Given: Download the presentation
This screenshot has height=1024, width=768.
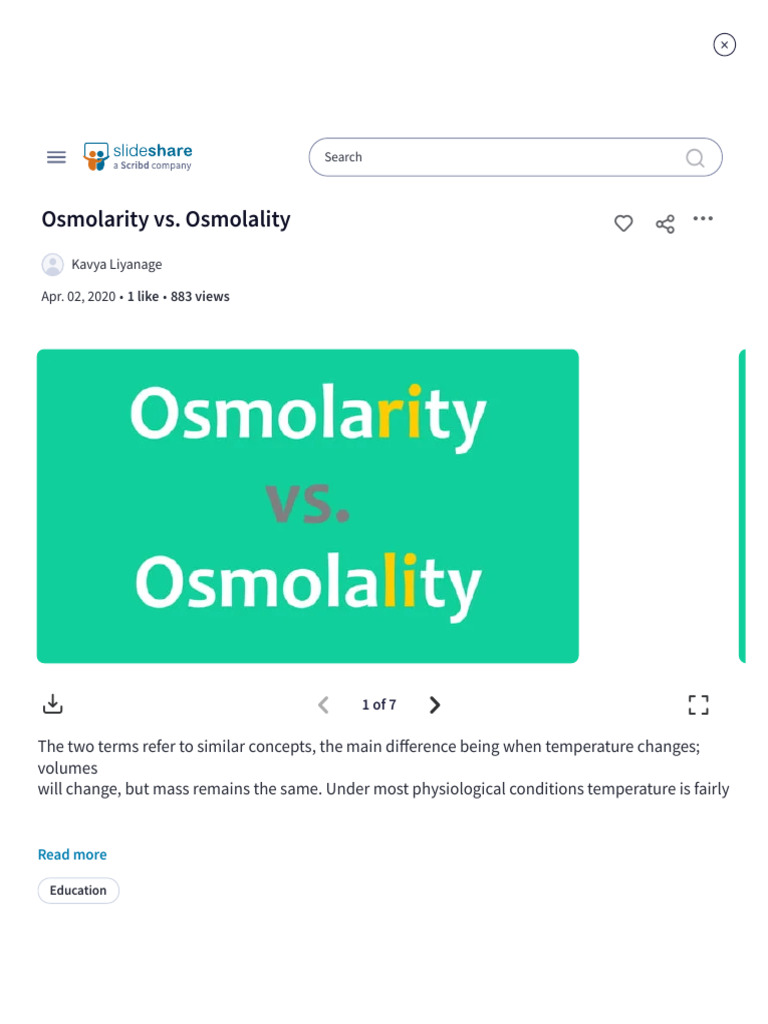Looking at the screenshot, I should pyautogui.click(x=53, y=705).
